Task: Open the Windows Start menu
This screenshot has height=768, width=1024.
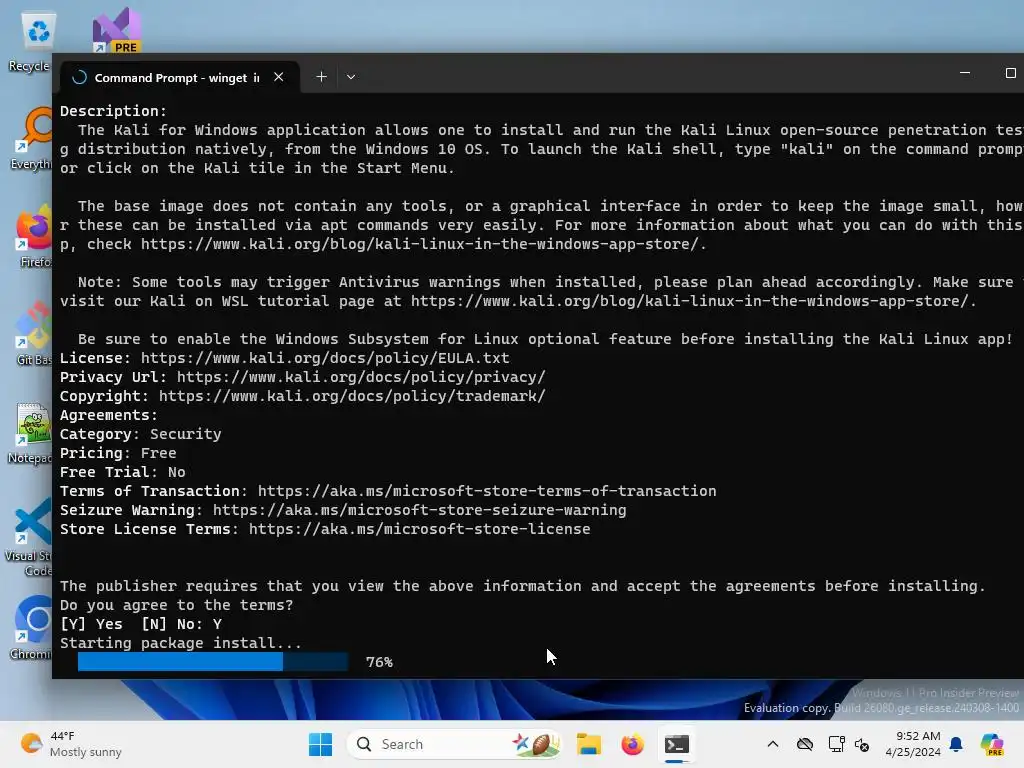Action: coord(320,744)
